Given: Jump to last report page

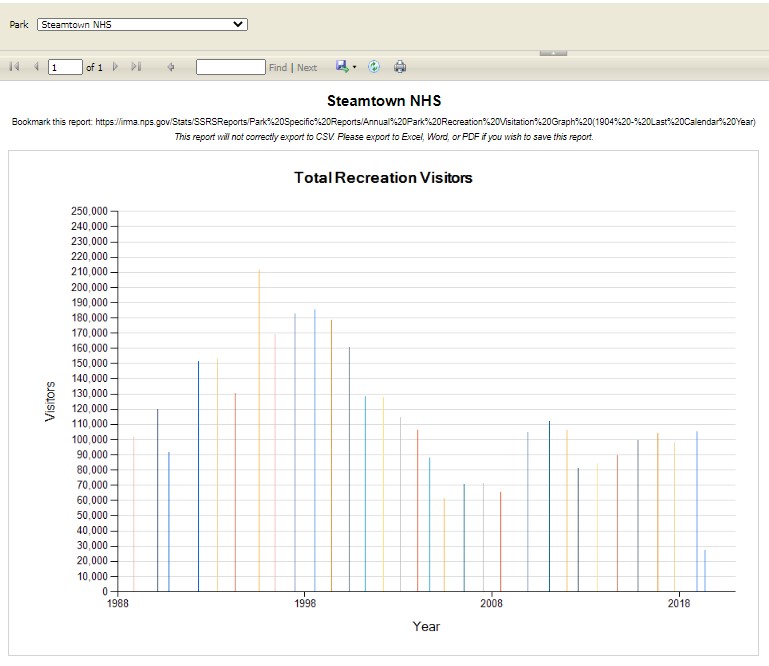Looking at the screenshot, I should (136, 66).
